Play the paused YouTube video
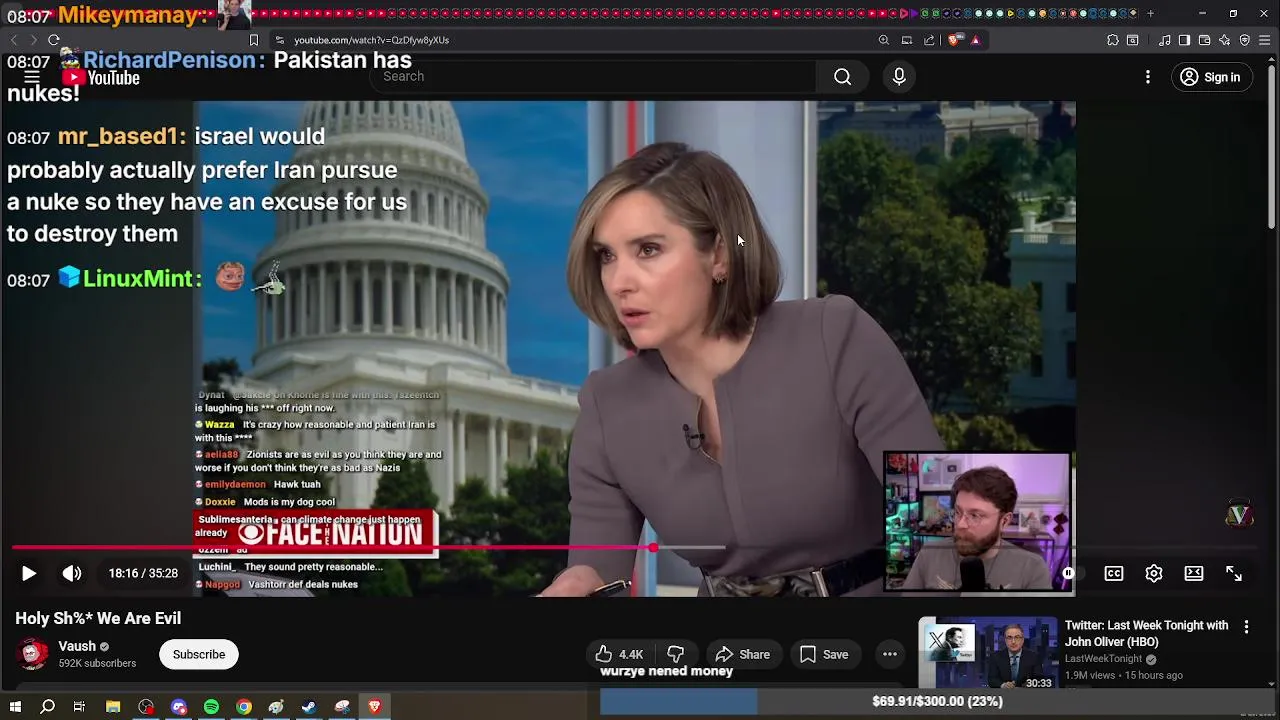Viewport: 1280px width, 720px height. click(28, 573)
